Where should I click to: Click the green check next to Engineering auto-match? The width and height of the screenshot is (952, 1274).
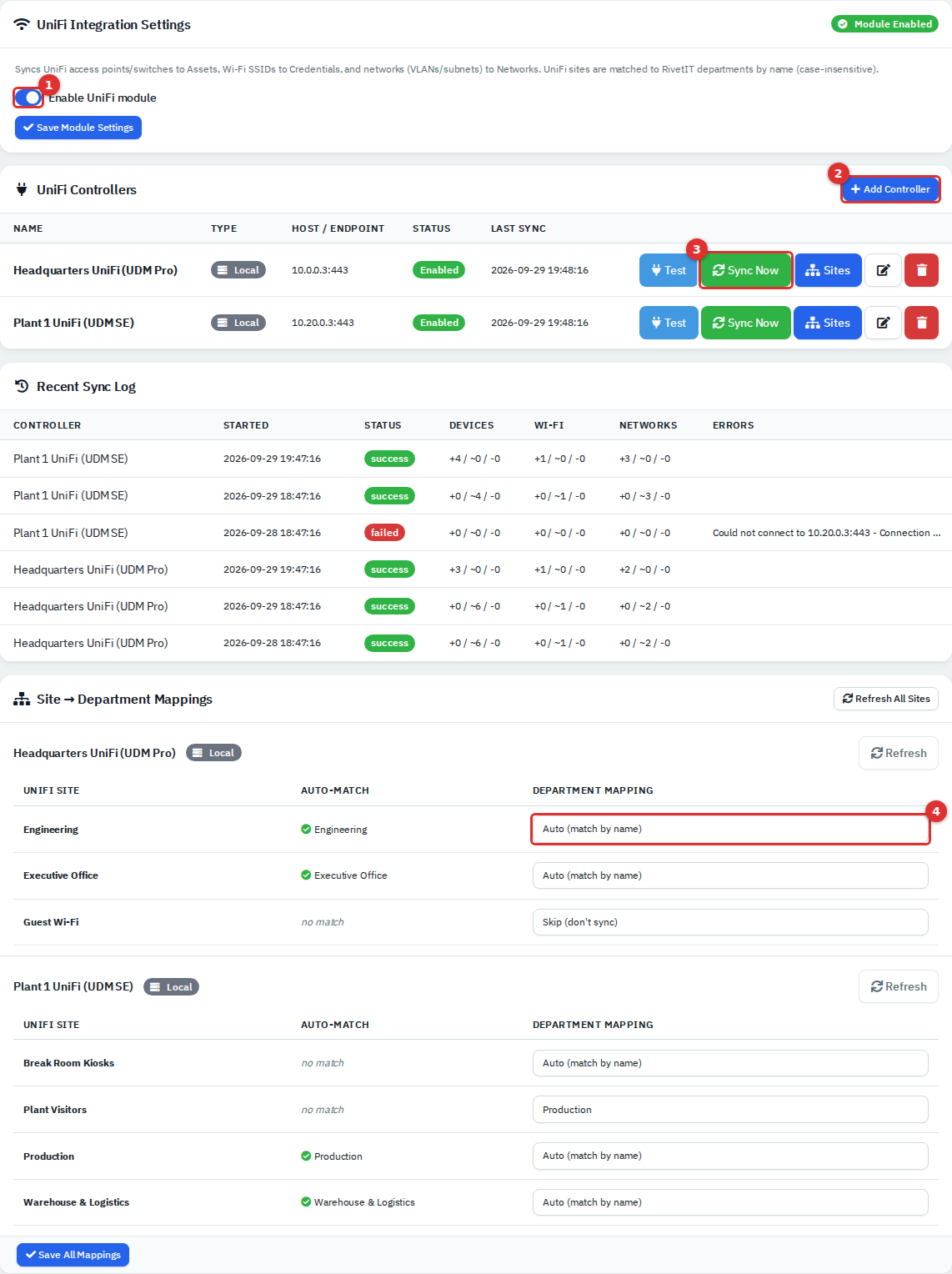pos(306,829)
